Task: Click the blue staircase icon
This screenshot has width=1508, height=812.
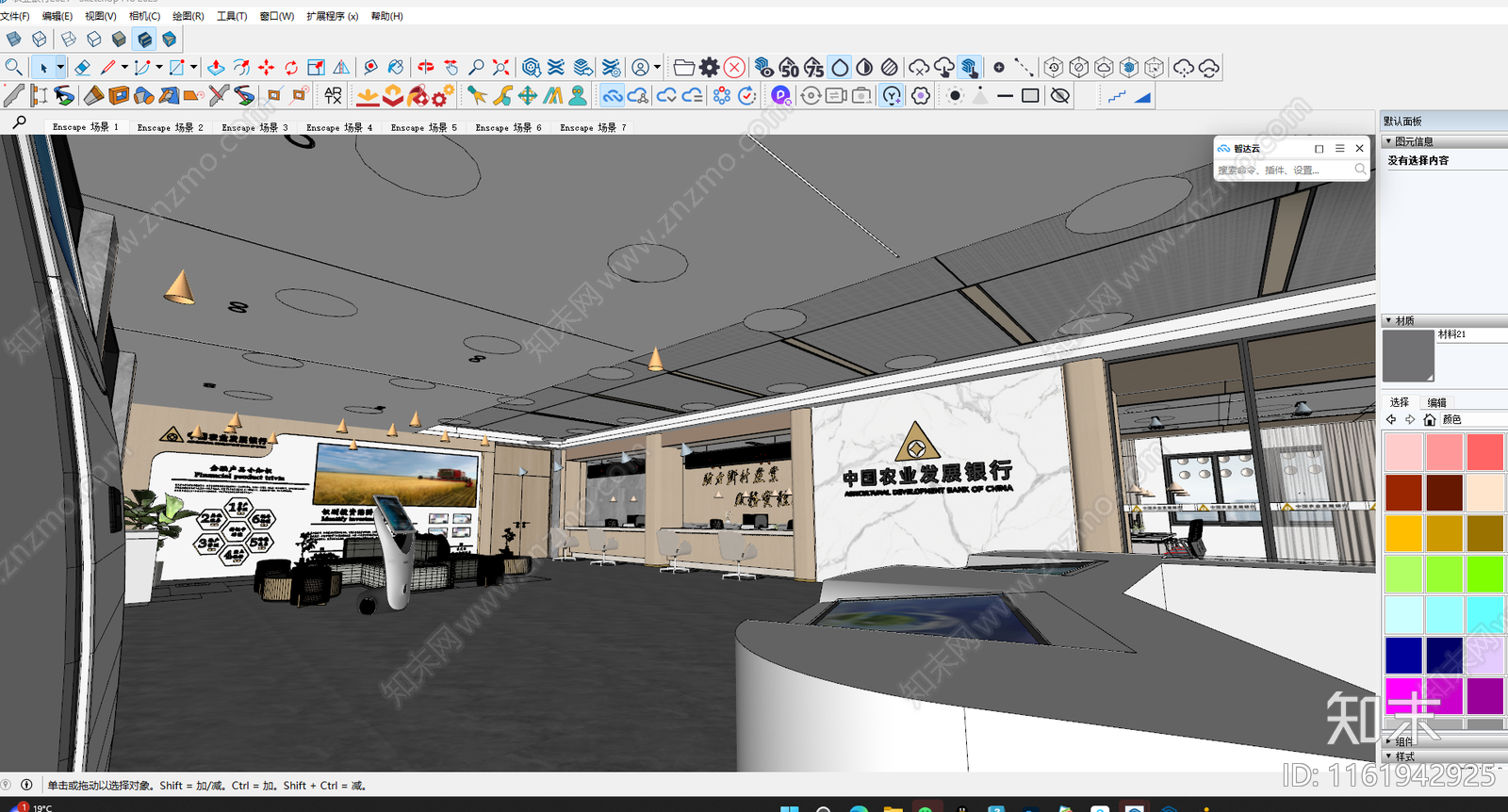Action: [1117, 96]
